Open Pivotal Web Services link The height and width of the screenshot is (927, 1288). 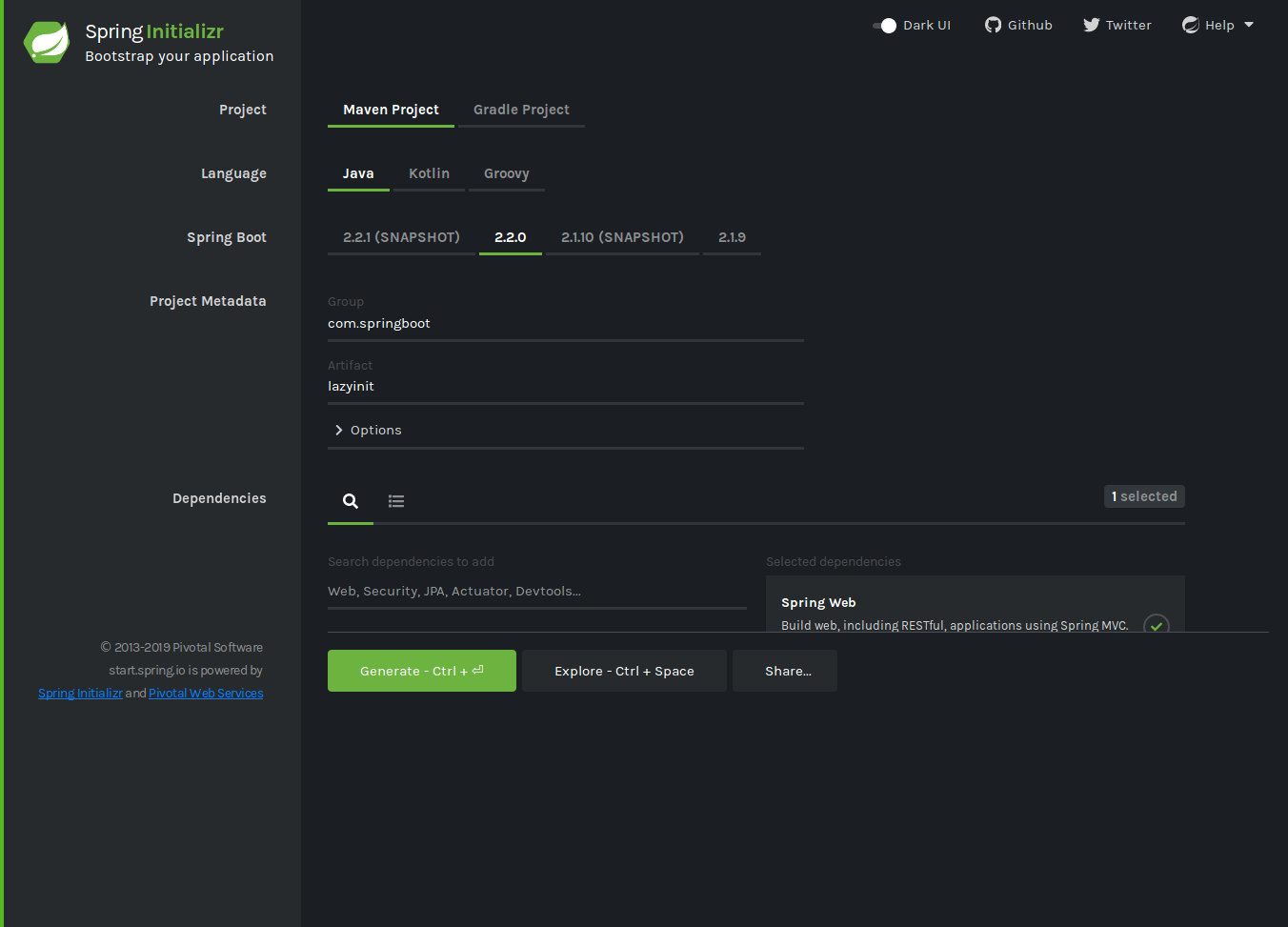coord(206,694)
